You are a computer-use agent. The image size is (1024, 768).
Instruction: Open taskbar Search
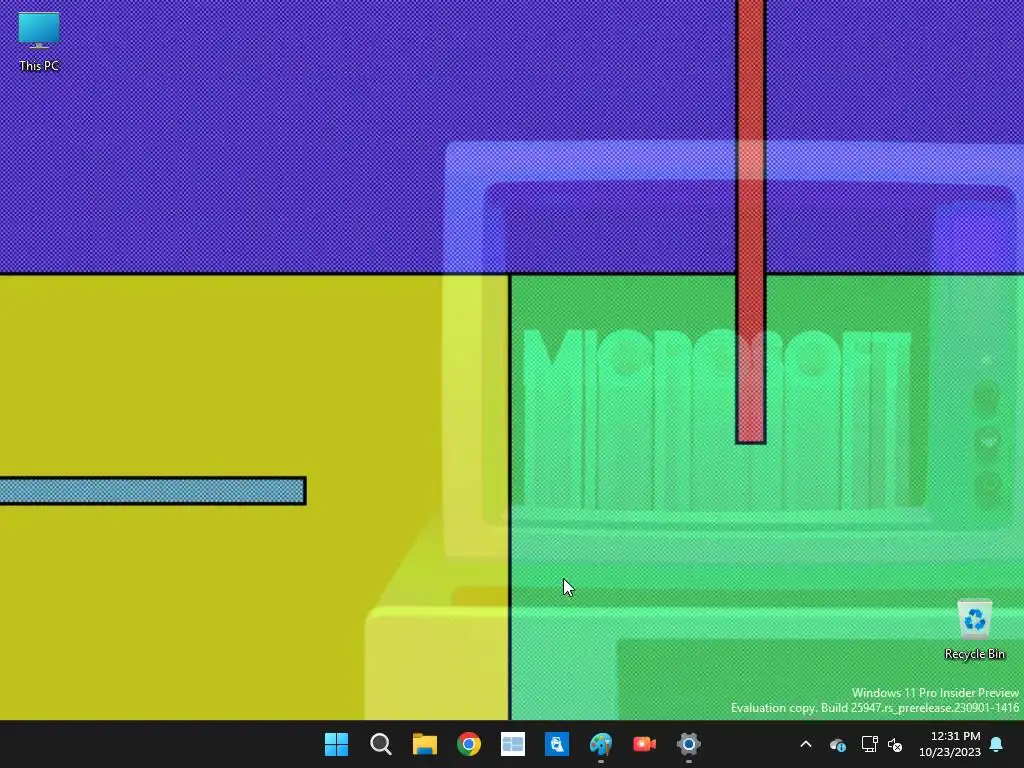coord(380,744)
